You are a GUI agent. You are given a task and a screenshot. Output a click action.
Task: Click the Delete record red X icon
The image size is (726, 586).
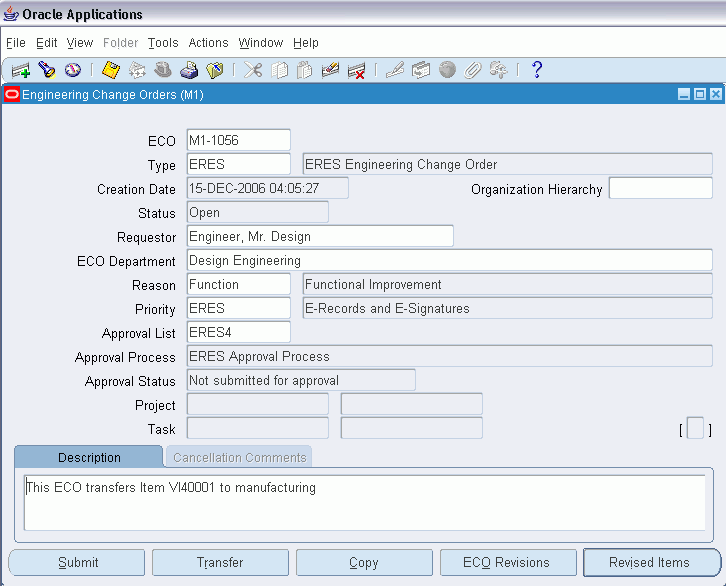tap(357, 70)
